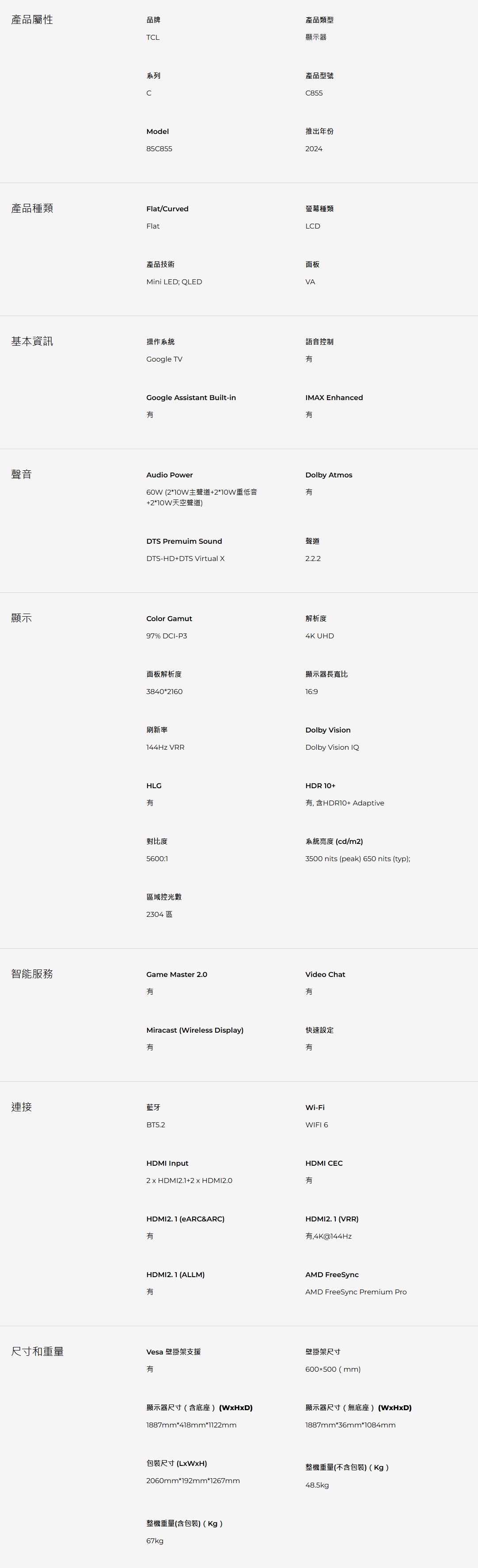Screen dimensions: 478x1568
Task: Click the 2 x HDMI2.1+2 x HDMI2.0 value
Action: pyautogui.click(x=189, y=1180)
